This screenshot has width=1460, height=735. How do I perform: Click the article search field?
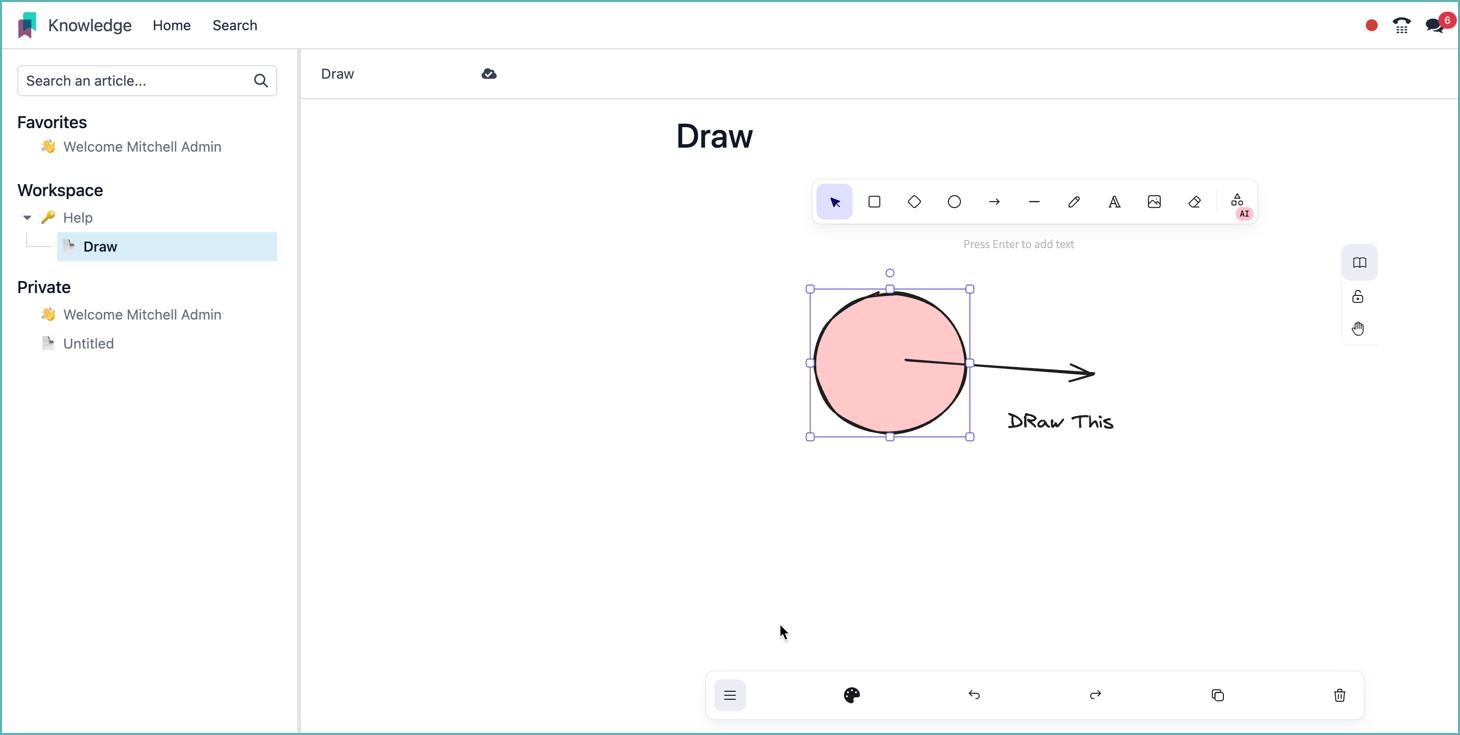pyautogui.click(x=146, y=80)
